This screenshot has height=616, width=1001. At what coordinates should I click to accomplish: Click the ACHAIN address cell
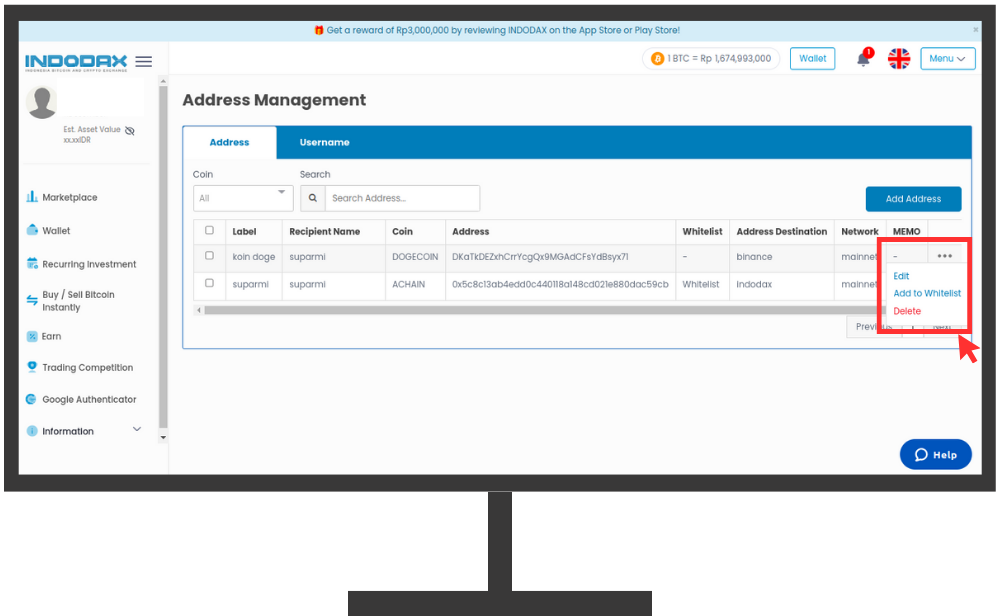[560, 284]
